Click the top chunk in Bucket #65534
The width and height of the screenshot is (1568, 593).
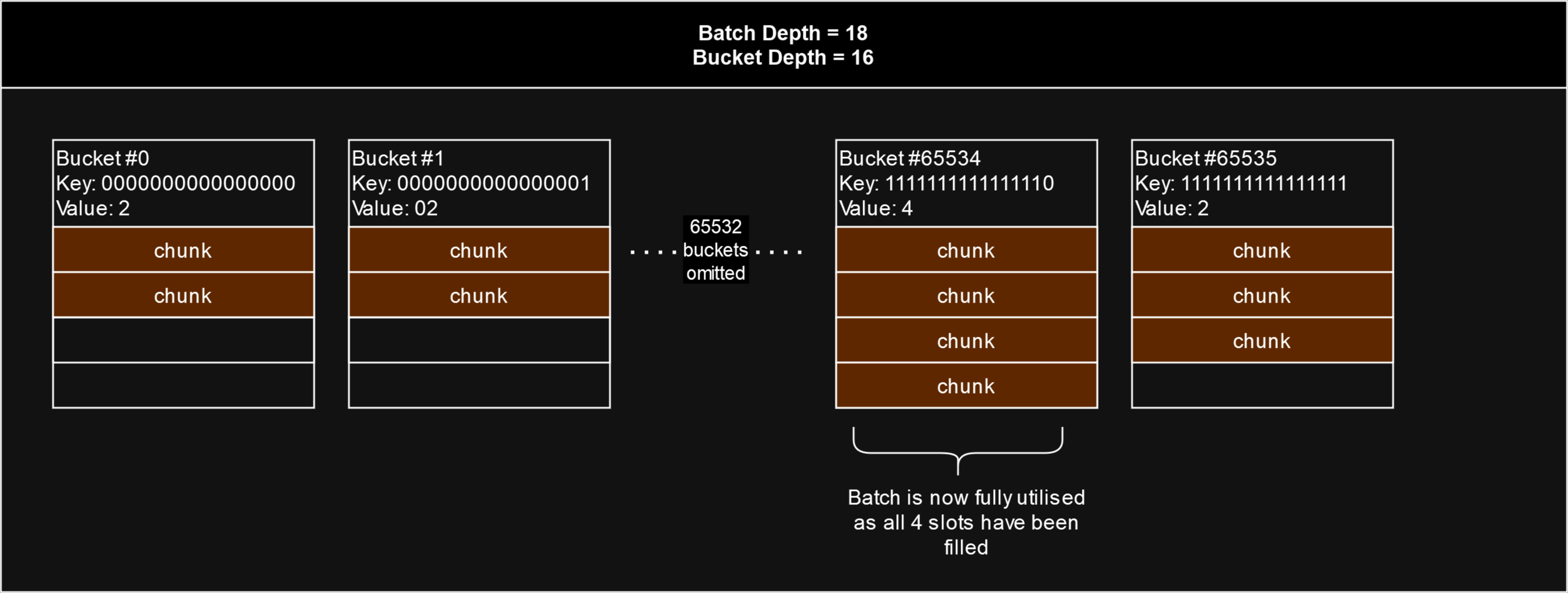click(x=966, y=250)
